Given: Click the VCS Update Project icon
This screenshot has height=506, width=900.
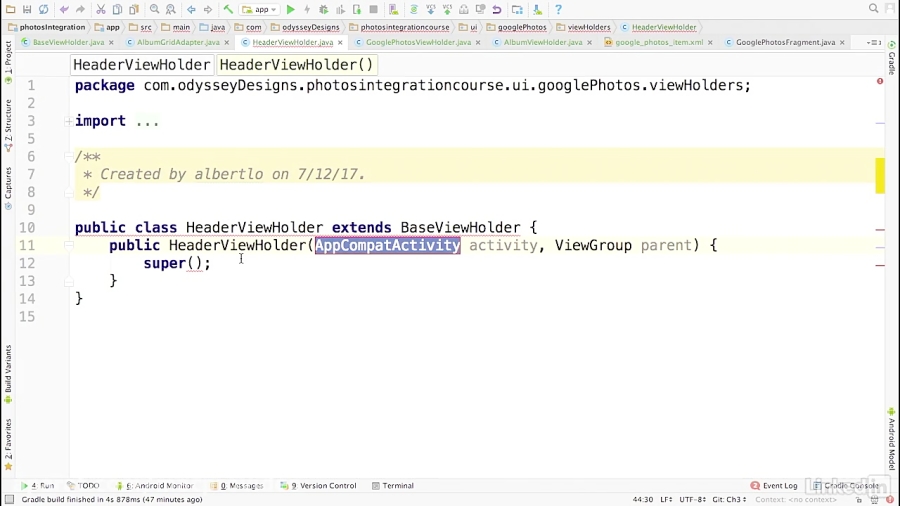Looking at the screenshot, I should [430, 9].
